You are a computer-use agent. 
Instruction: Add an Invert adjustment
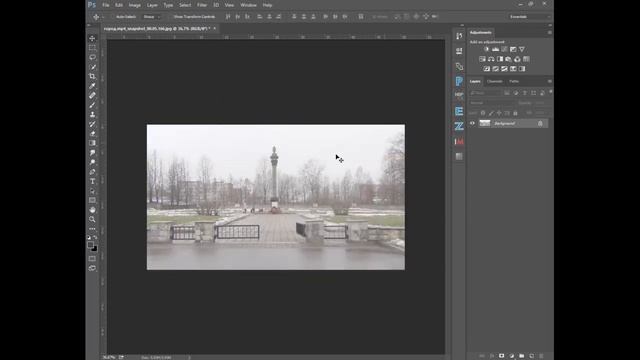click(x=487, y=69)
